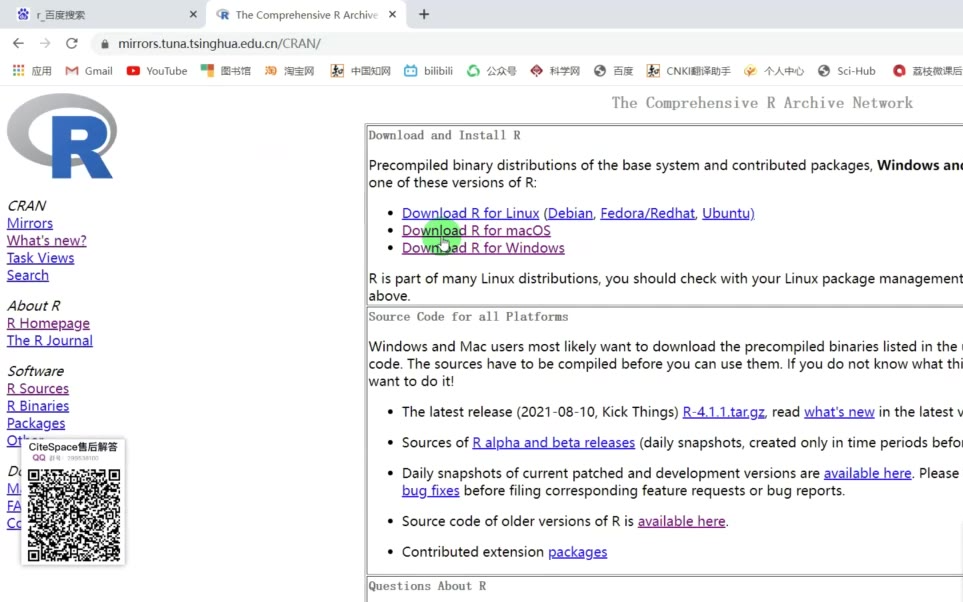This screenshot has height=602, width=963.
Task: Open a new browser tab
Action: coord(424,14)
